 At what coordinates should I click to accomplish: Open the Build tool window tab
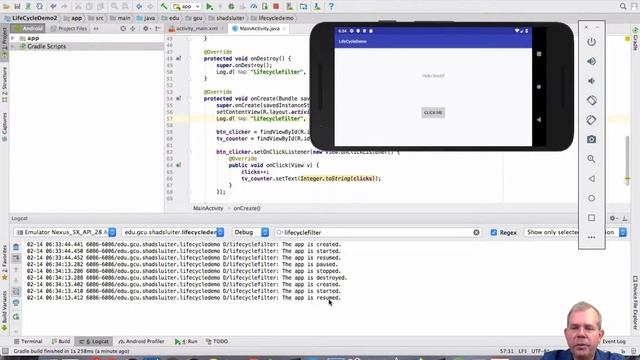tap(61, 341)
